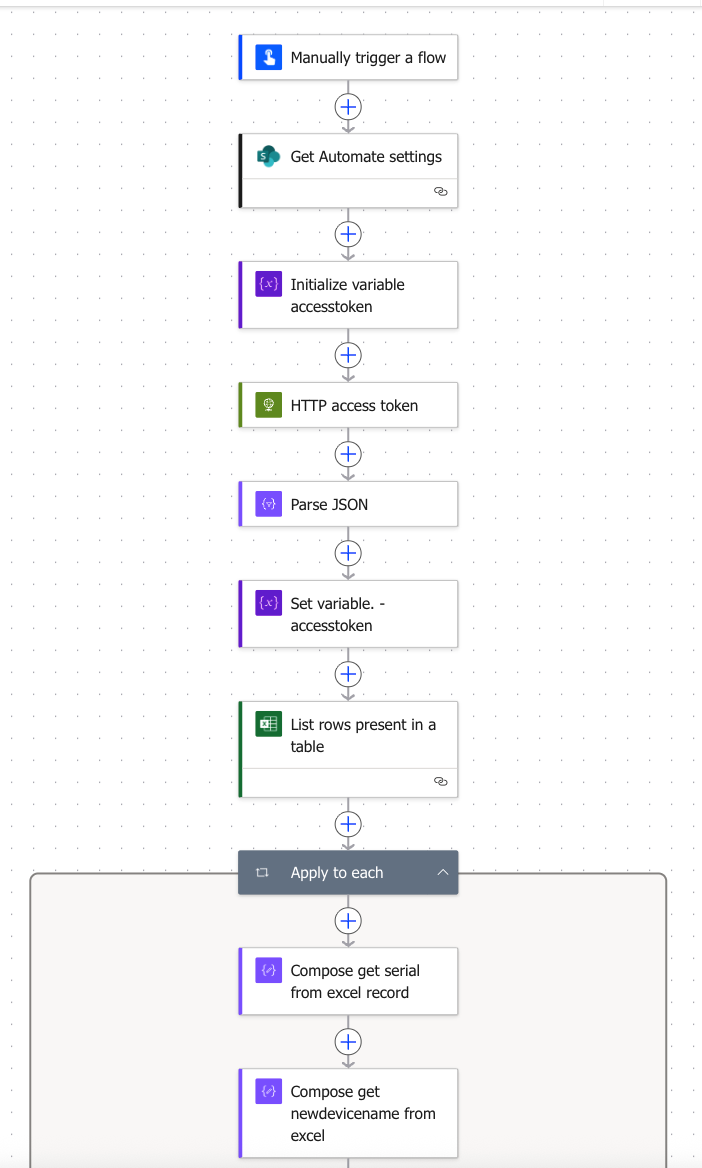Click the connection reference icon on List rows card
The height and width of the screenshot is (1168, 702).
point(441,782)
